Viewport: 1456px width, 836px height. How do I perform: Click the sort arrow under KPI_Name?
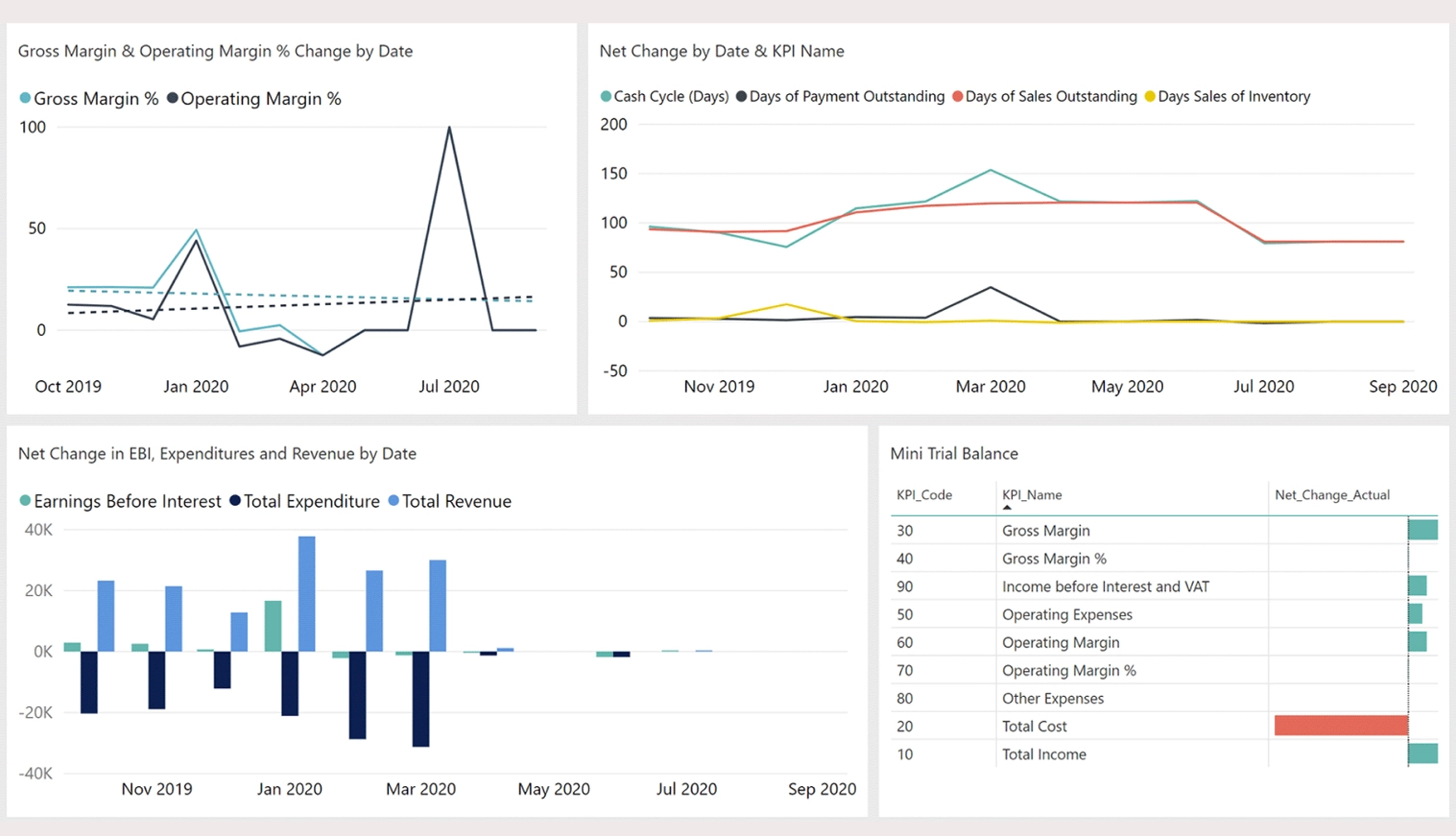tap(1007, 508)
